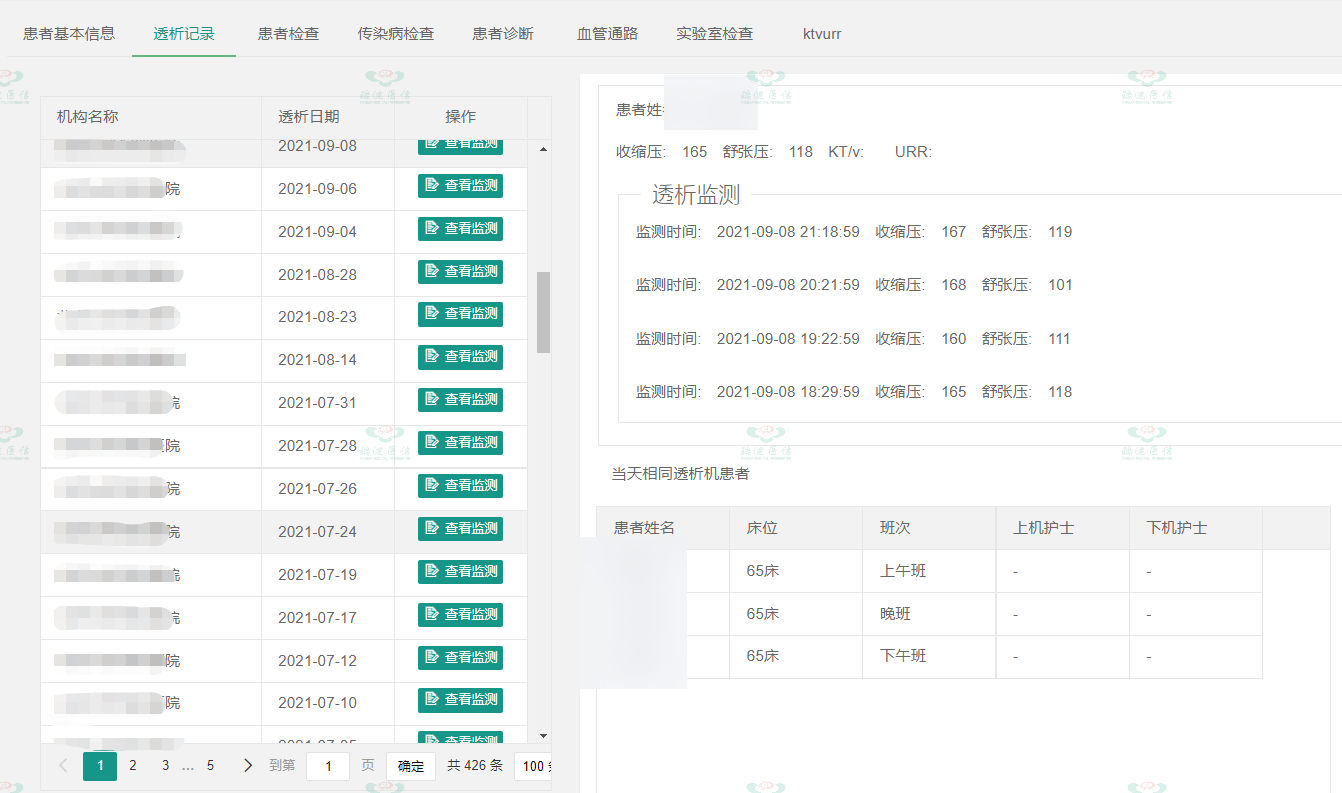Open the ktvurr tab
This screenshot has height=793, width=1342.
click(x=822, y=33)
